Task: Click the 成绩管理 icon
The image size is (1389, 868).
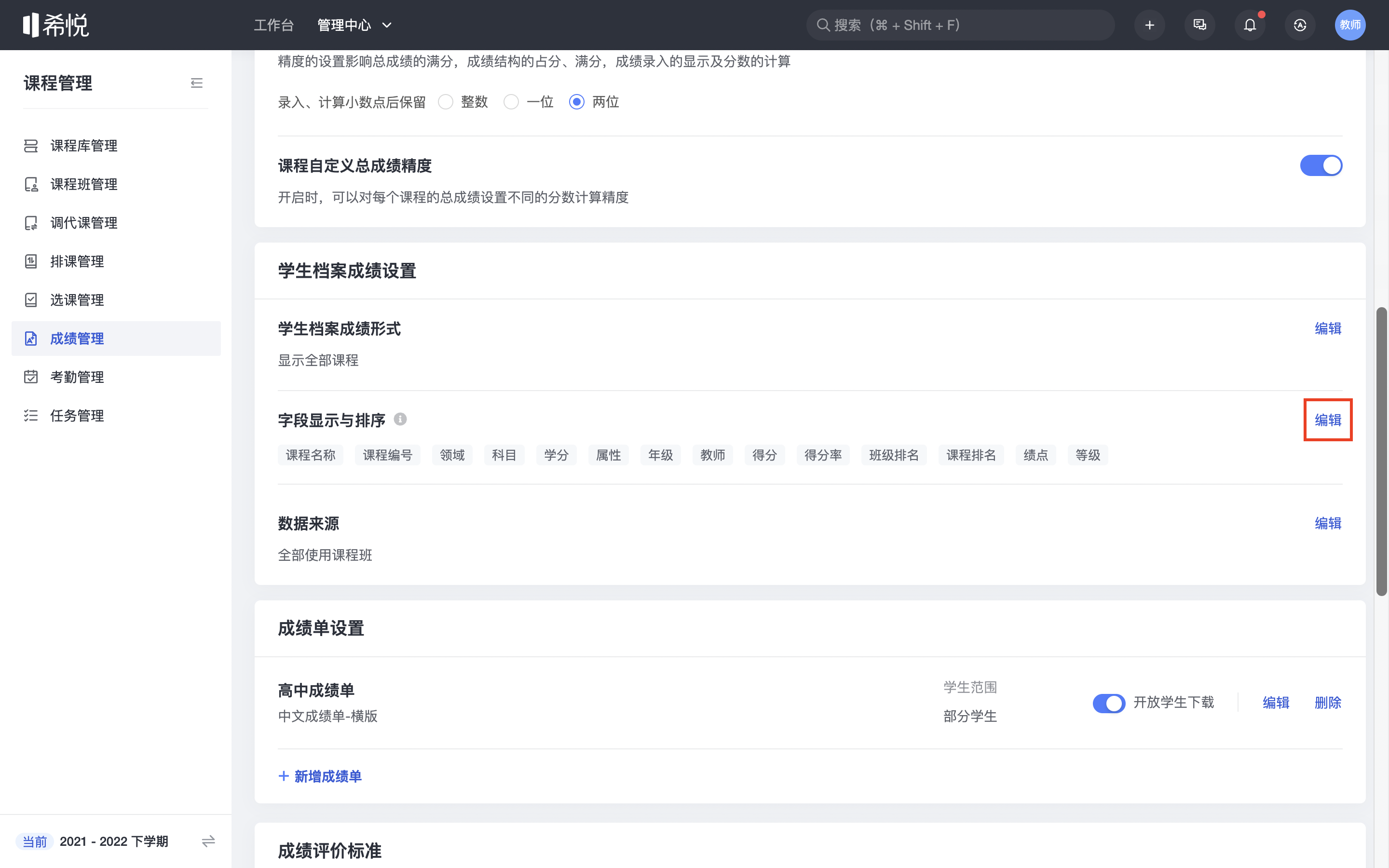Action: click(31, 339)
